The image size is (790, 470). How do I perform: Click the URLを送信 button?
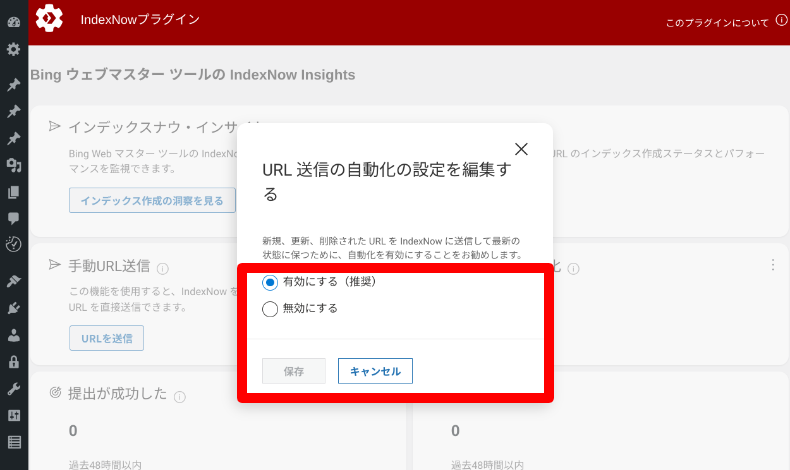tap(106, 338)
